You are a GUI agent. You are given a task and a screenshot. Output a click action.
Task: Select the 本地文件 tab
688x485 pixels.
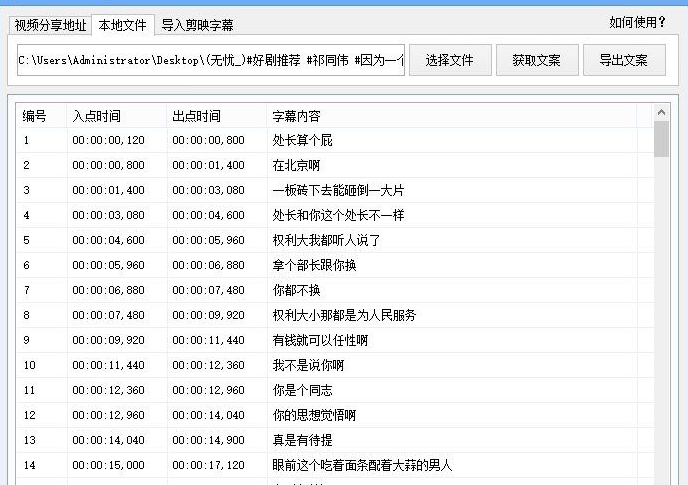tap(122, 25)
